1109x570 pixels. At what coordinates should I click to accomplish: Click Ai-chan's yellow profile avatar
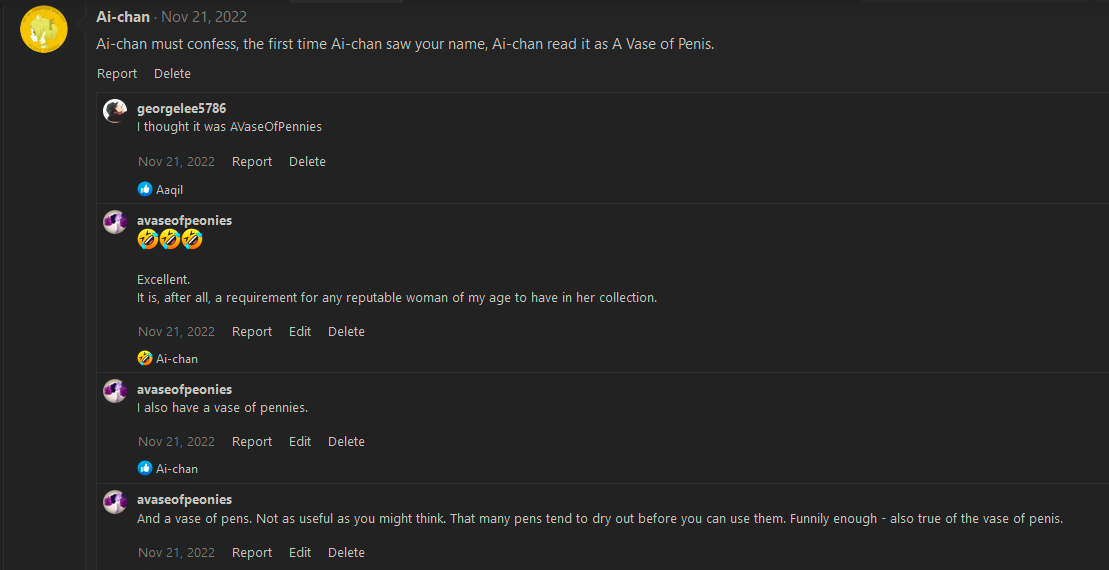point(44,29)
